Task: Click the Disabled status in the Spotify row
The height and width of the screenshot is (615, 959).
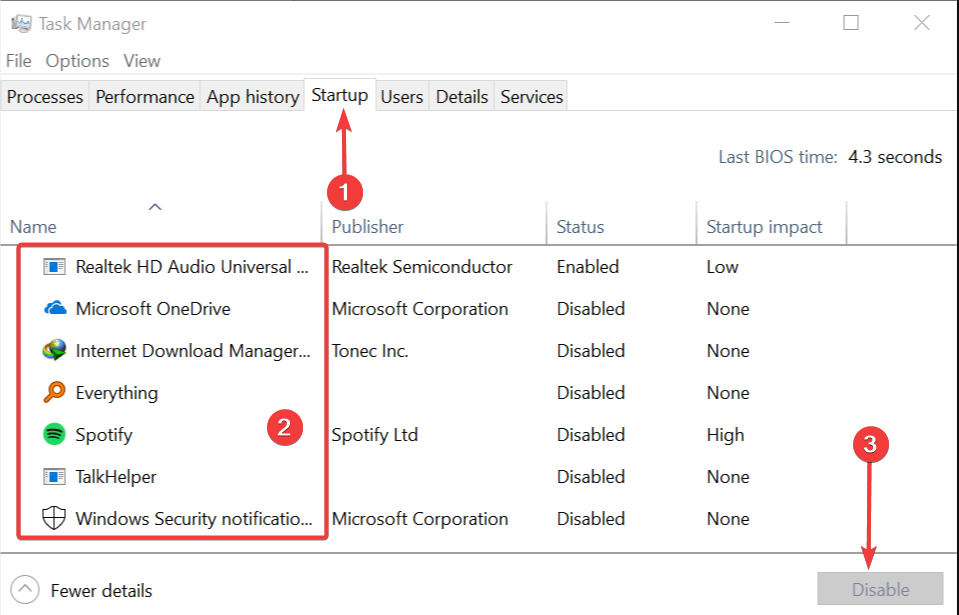Action: 591,435
